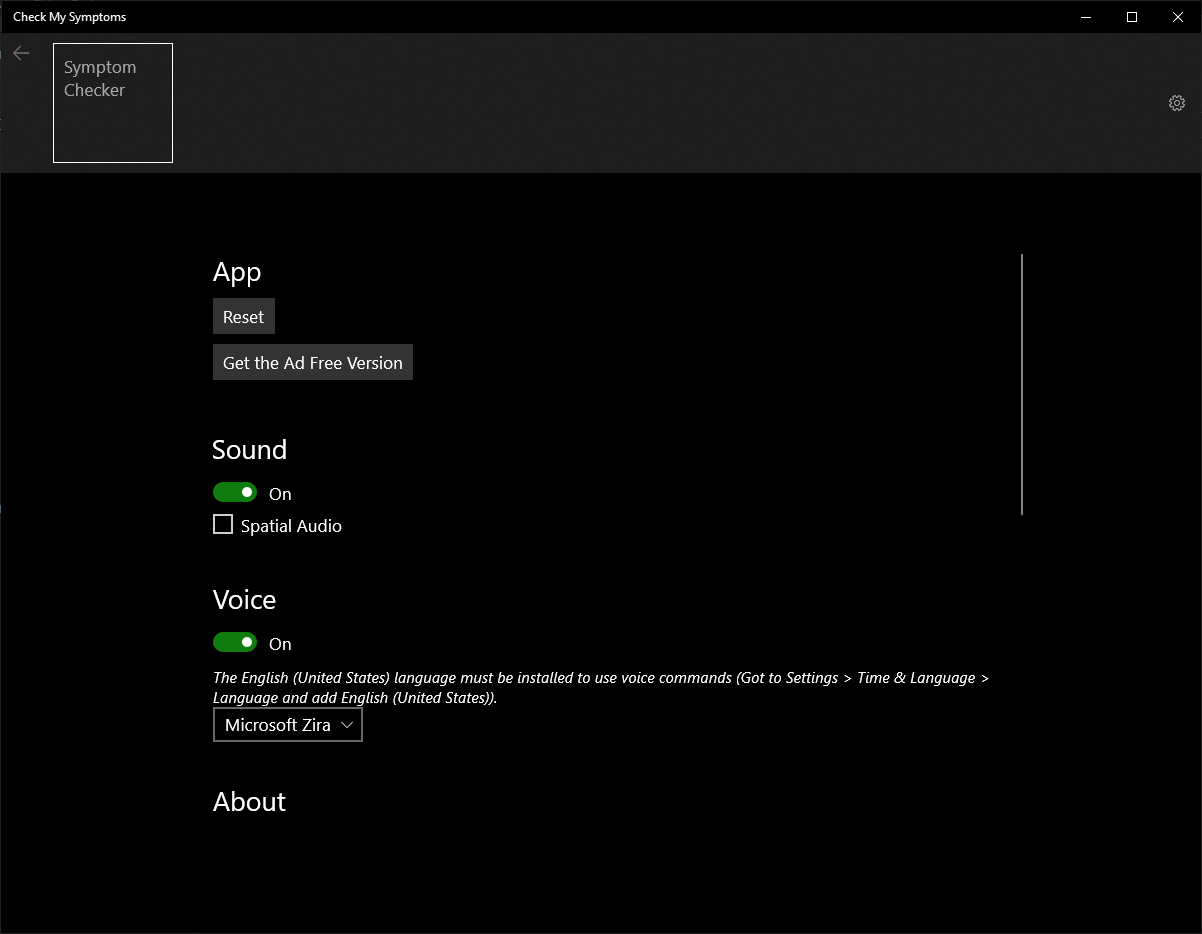Click the Spatial Audio label text
This screenshot has height=934, width=1202.
tap(291, 526)
